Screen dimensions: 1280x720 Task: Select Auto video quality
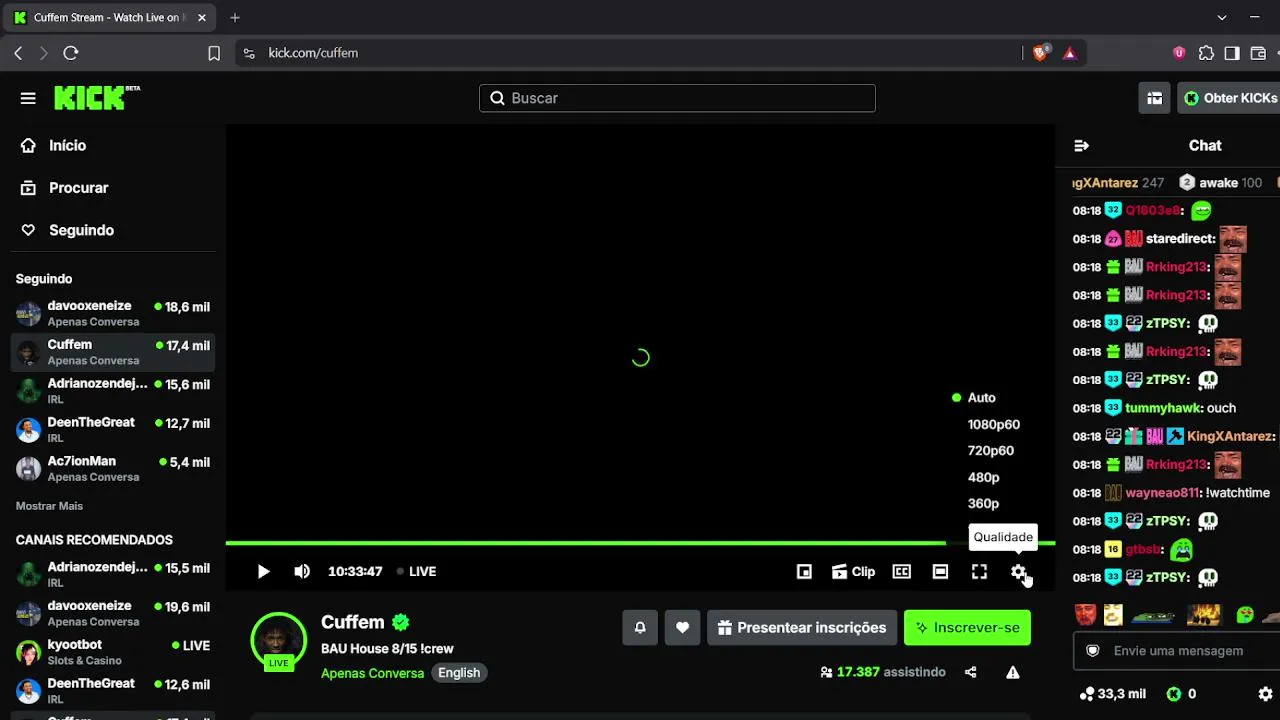[x=981, y=397]
